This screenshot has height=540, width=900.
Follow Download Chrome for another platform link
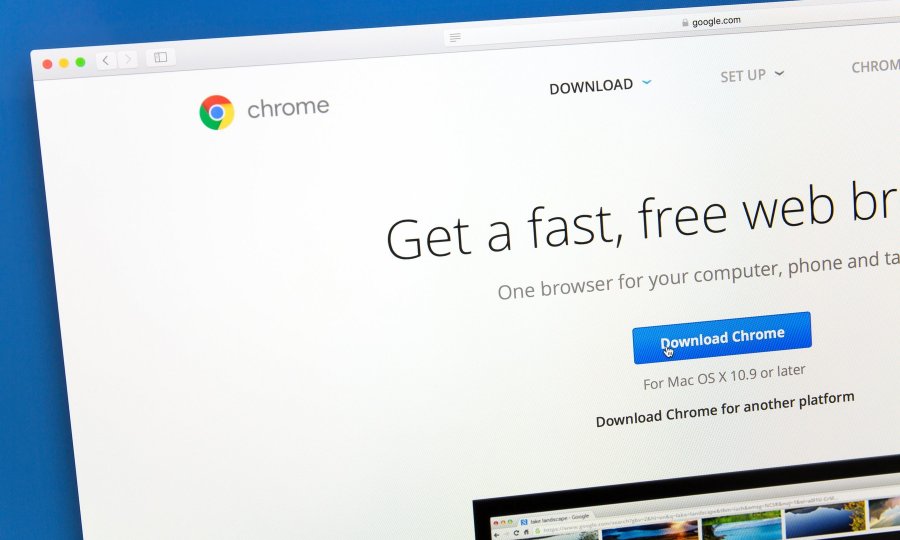tap(725, 409)
